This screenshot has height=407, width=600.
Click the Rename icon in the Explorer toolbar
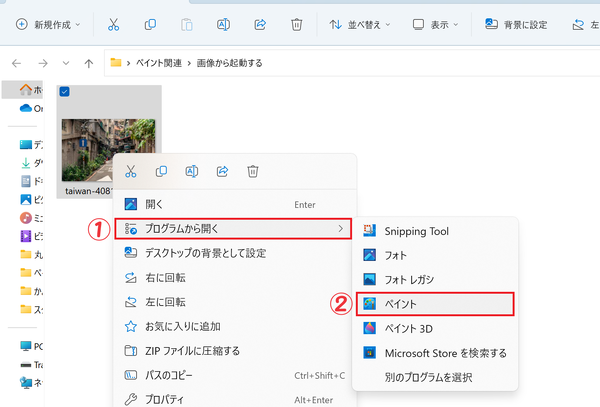pyautogui.click(x=223, y=25)
